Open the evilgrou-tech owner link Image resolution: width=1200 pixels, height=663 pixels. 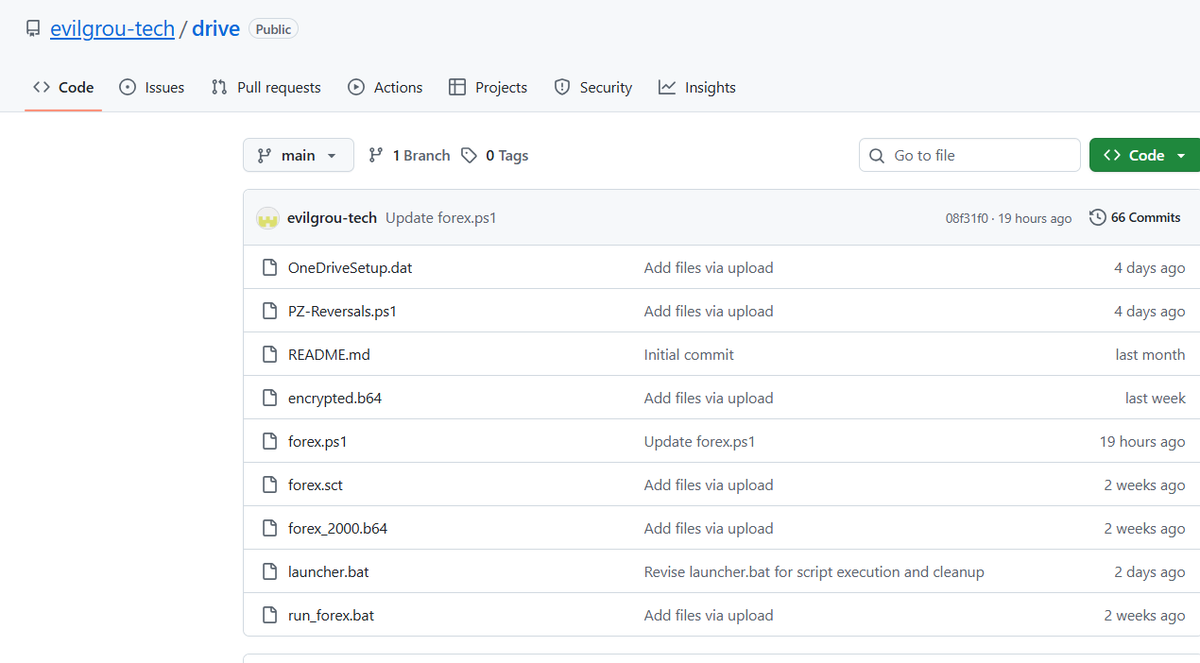pos(113,29)
